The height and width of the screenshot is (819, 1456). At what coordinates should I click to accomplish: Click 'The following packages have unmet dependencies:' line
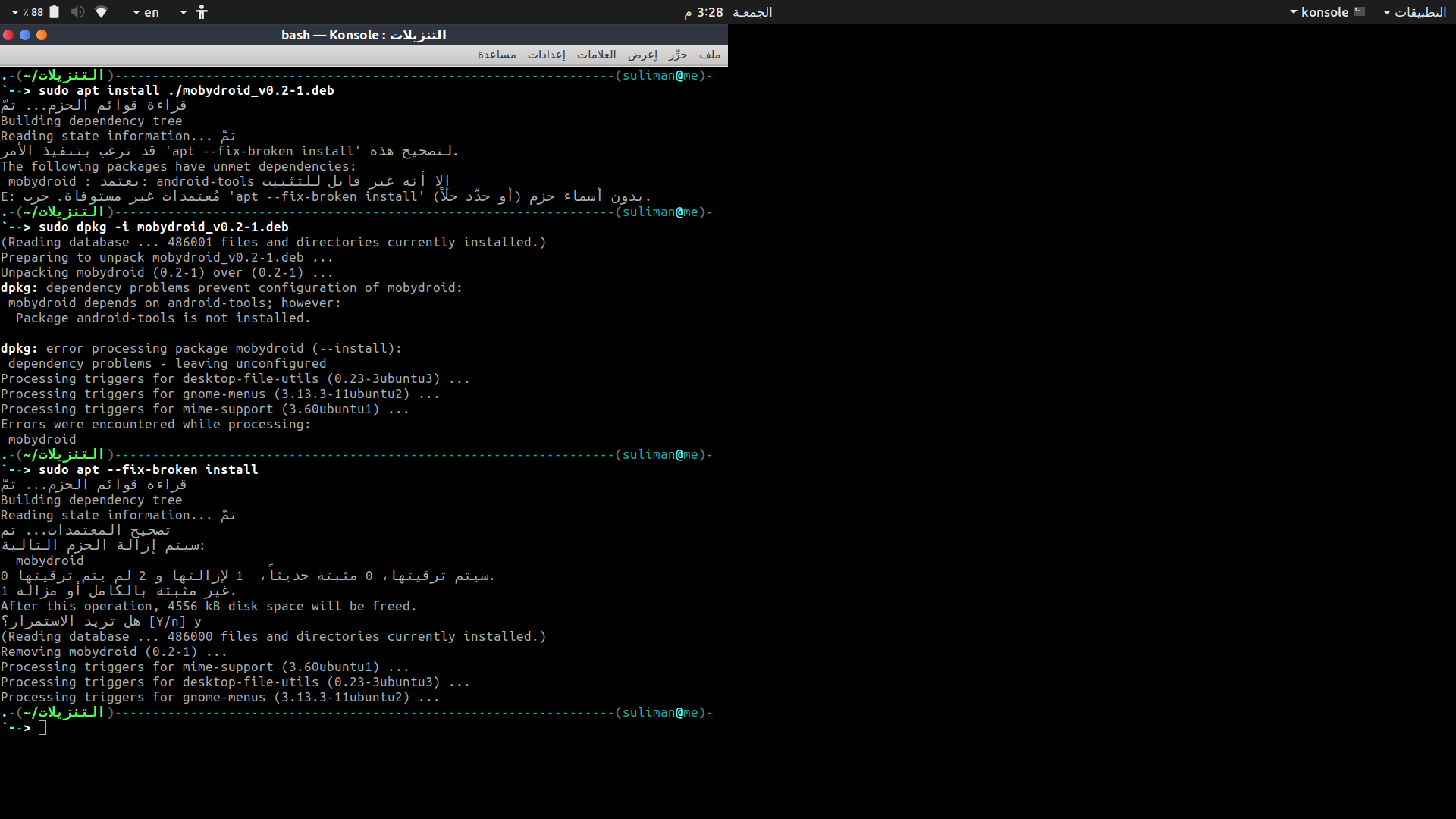178,166
